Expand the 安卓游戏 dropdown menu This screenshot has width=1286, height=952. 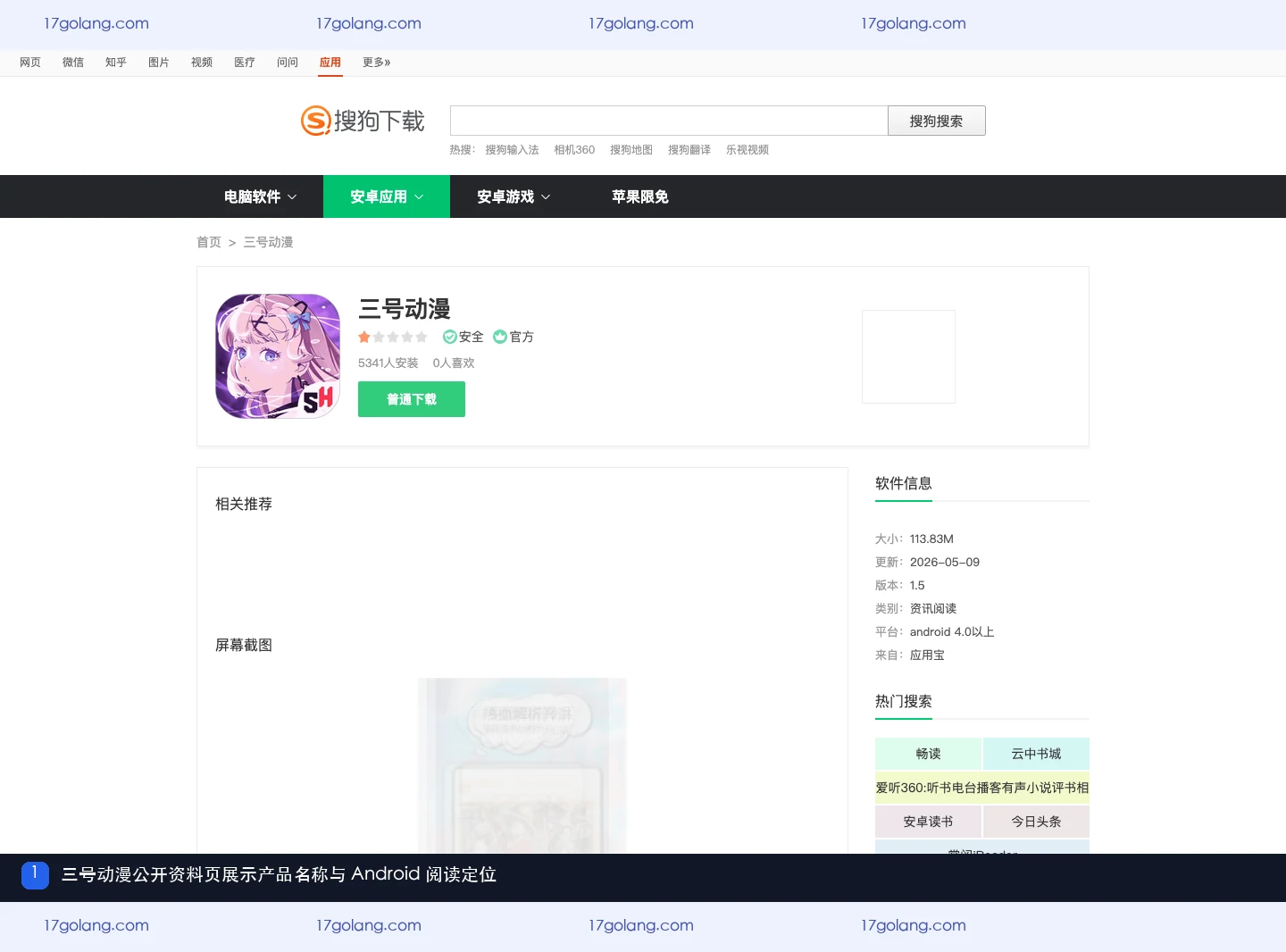(x=514, y=196)
